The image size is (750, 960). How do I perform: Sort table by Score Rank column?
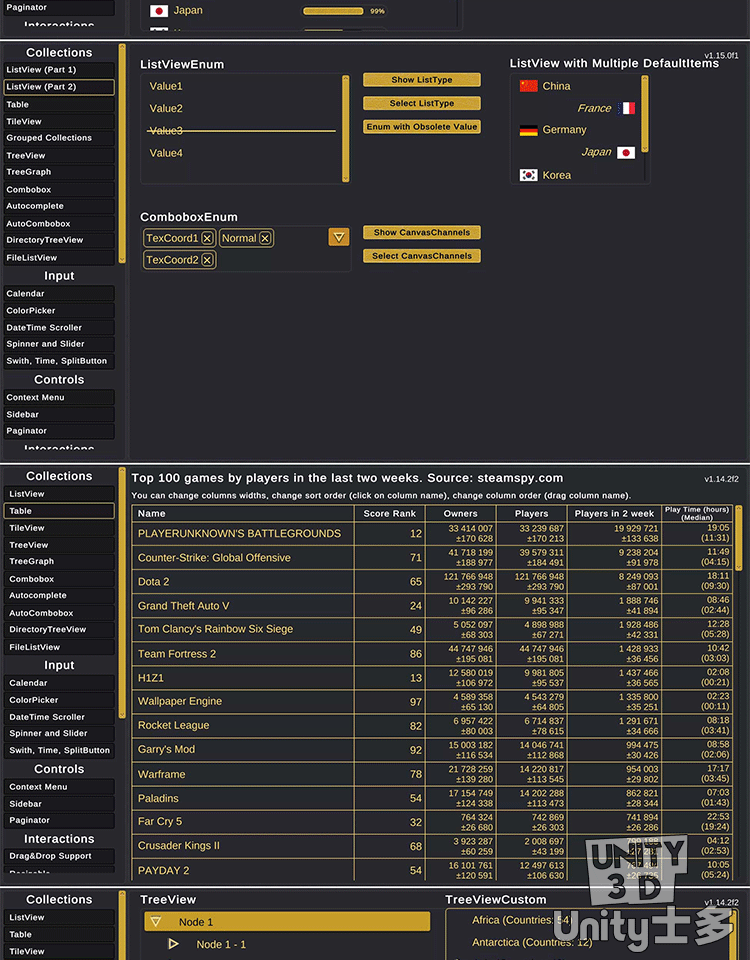(389, 513)
